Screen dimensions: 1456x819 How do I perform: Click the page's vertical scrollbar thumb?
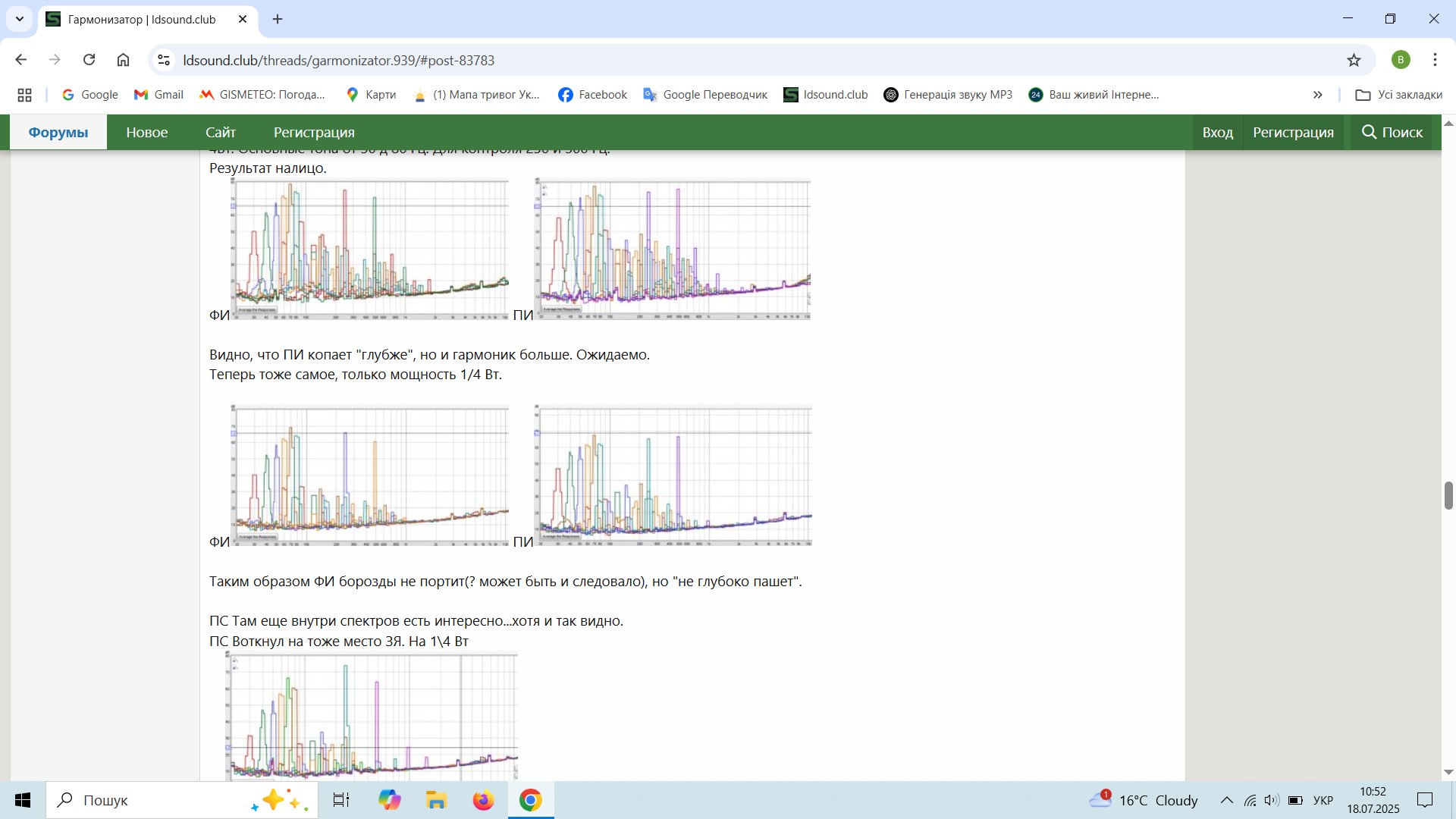tap(1448, 495)
